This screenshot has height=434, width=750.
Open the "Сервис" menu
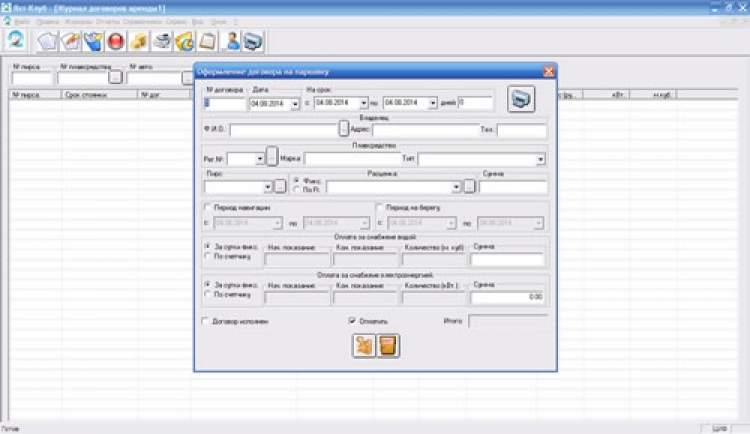(176, 22)
